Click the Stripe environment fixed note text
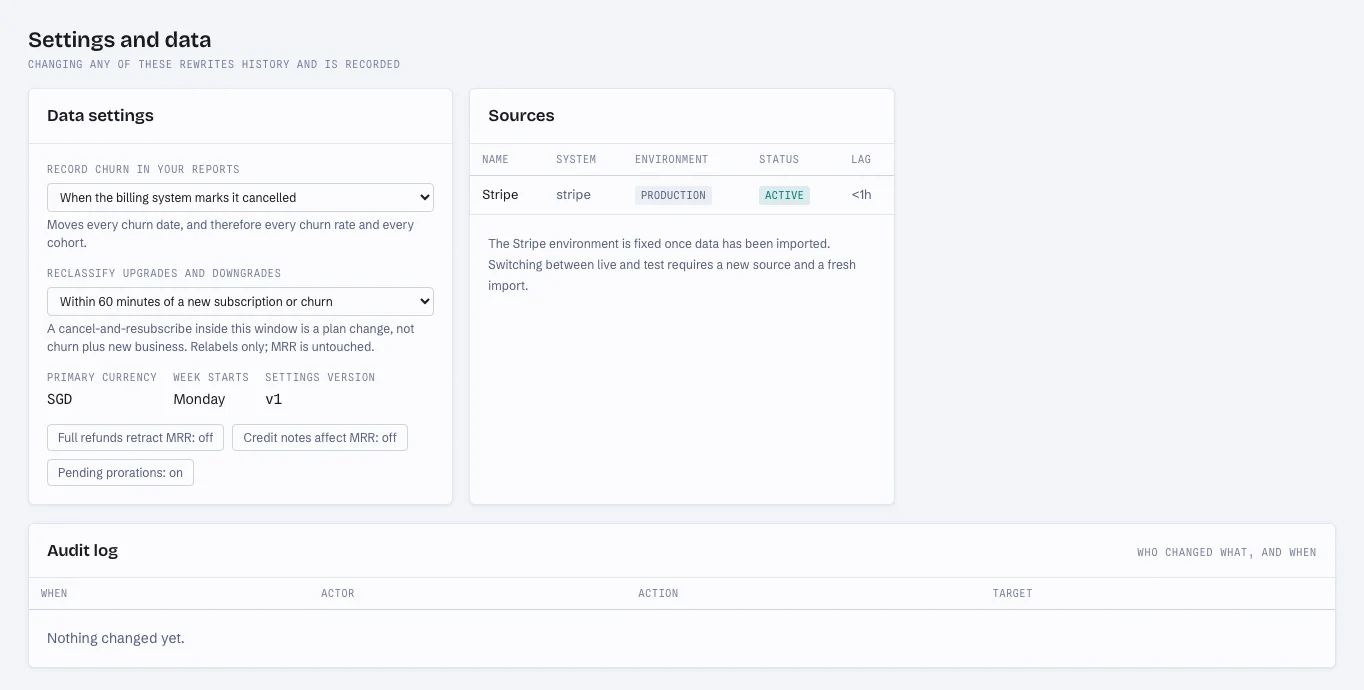Screen dimensions: 1364x690 (x=672, y=265)
